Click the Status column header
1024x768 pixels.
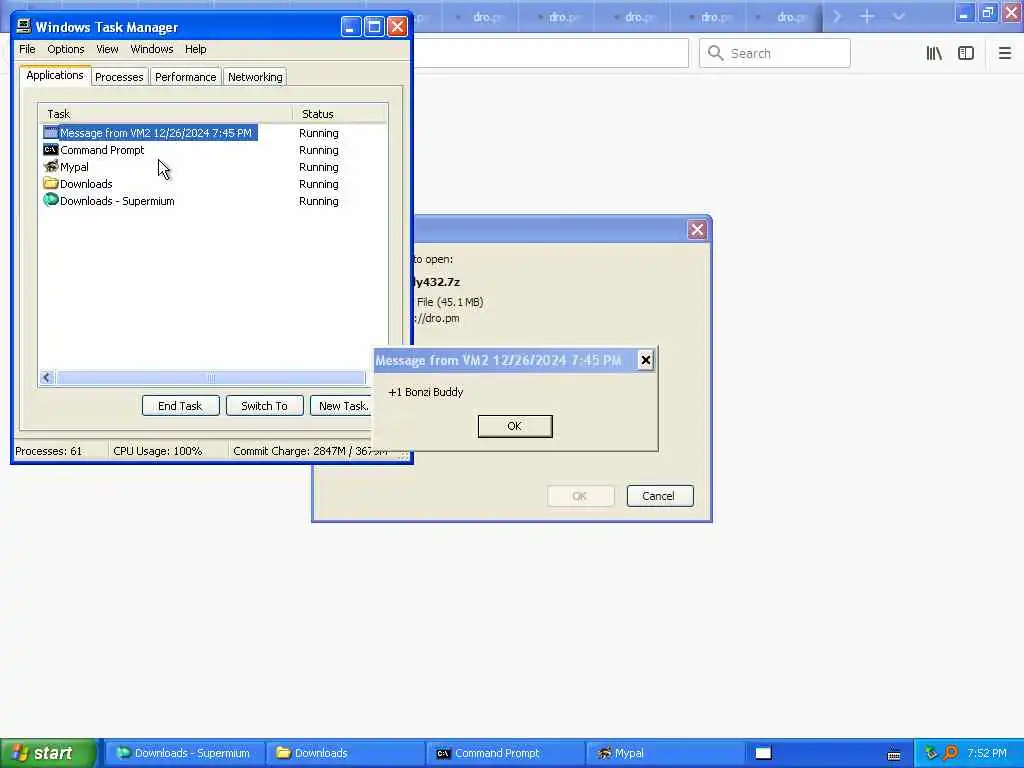pos(340,114)
